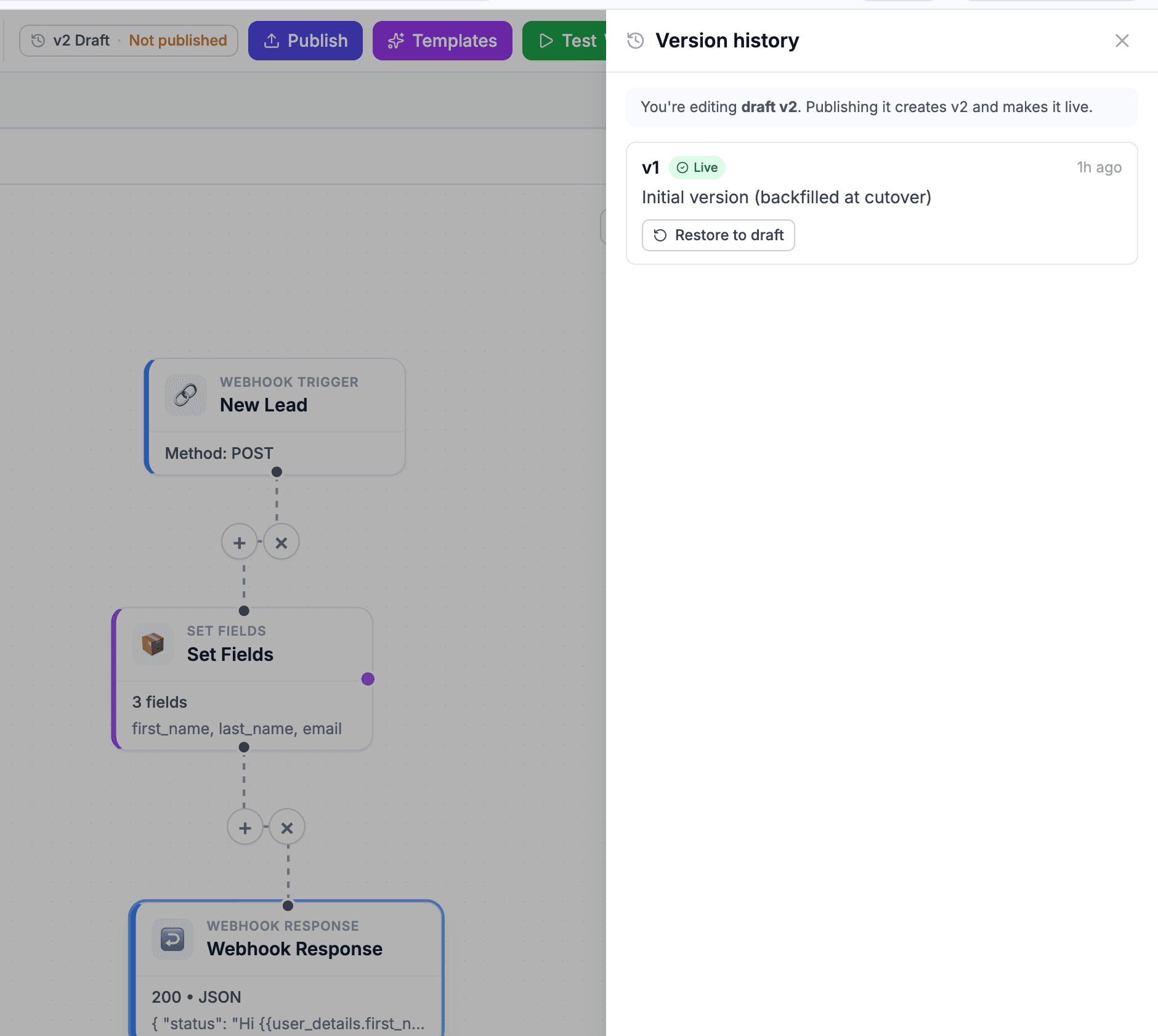Click the draft v2 info banner
Image resolution: width=1158 pixels, height=1036 pixels.
click(x=881, y=107)
